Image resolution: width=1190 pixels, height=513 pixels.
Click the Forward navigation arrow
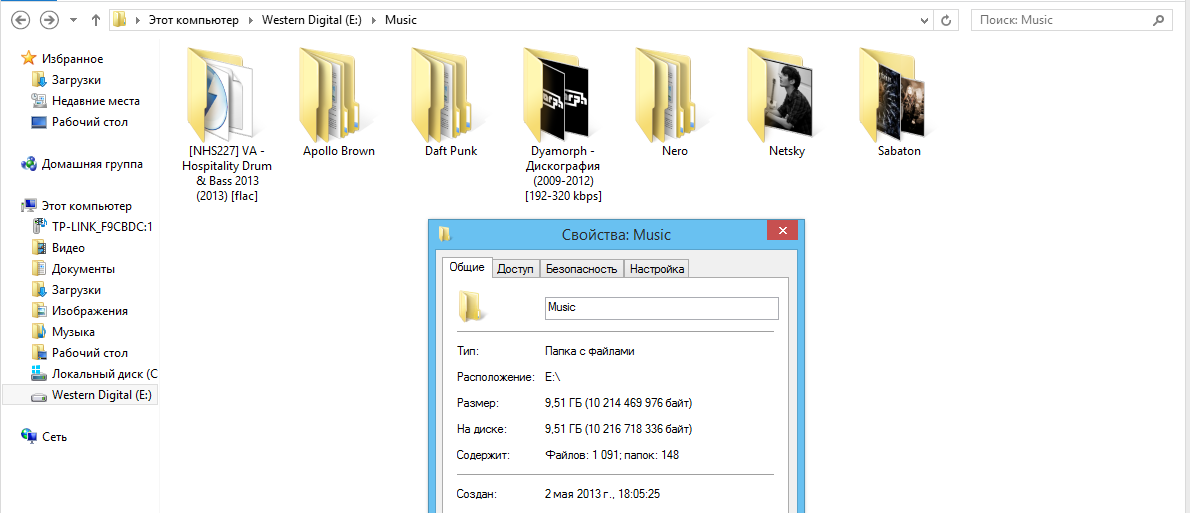coord(49,20)
